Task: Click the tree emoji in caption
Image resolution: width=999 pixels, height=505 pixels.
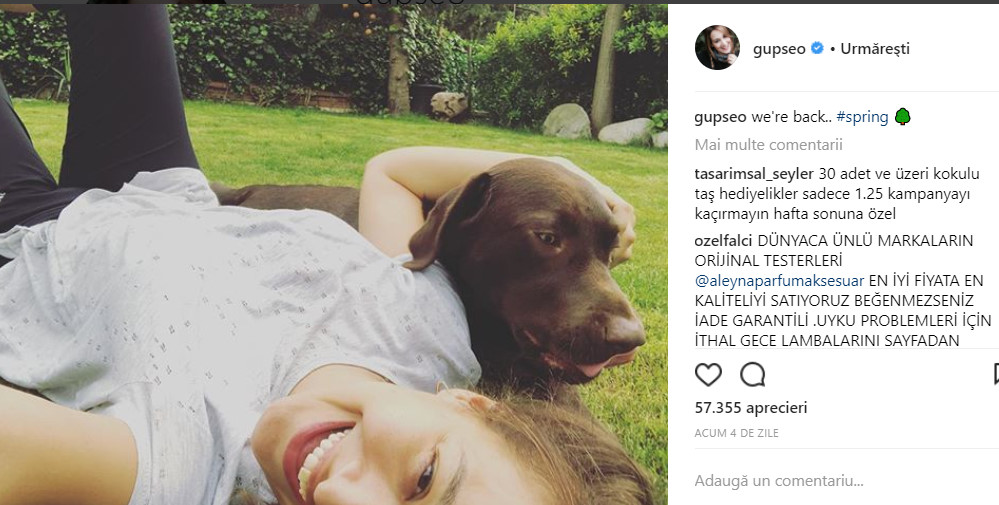Action: [x=902, y=117]
